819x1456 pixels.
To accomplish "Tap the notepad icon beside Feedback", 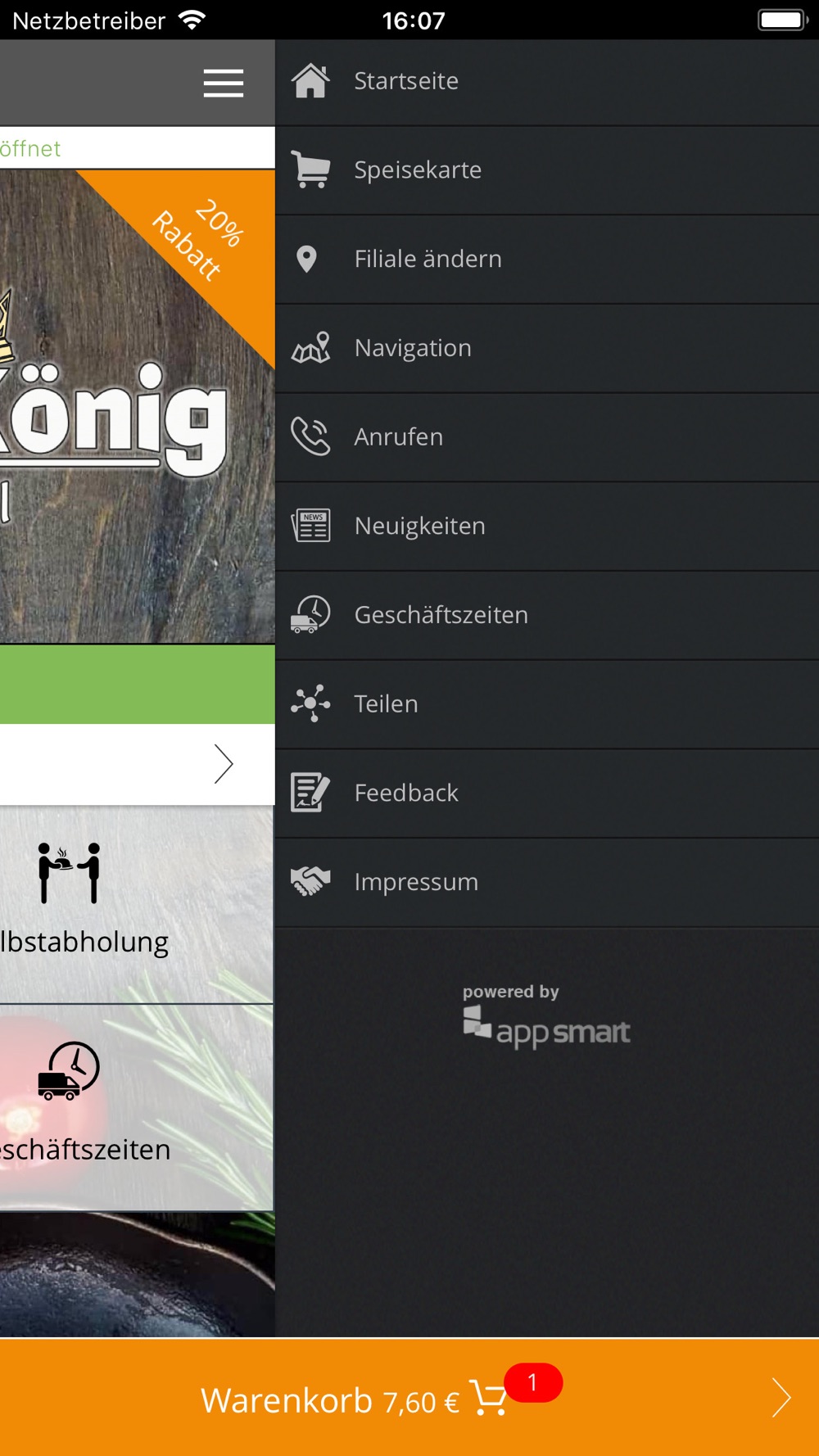I will pyautogui.click(x=310, y=793).
